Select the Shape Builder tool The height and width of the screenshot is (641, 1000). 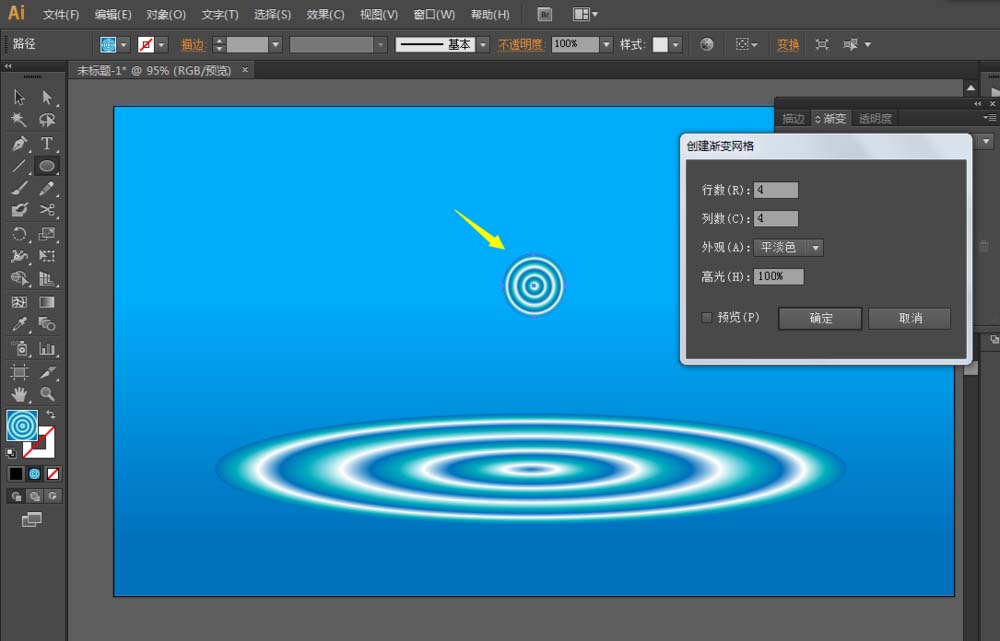click(19, 279)
